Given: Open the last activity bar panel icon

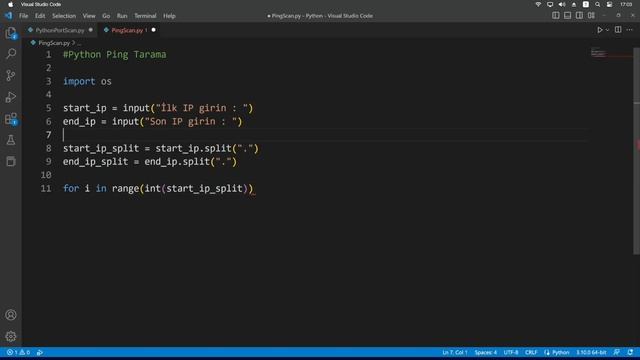Looking at the screenshot, I should 11,161.
